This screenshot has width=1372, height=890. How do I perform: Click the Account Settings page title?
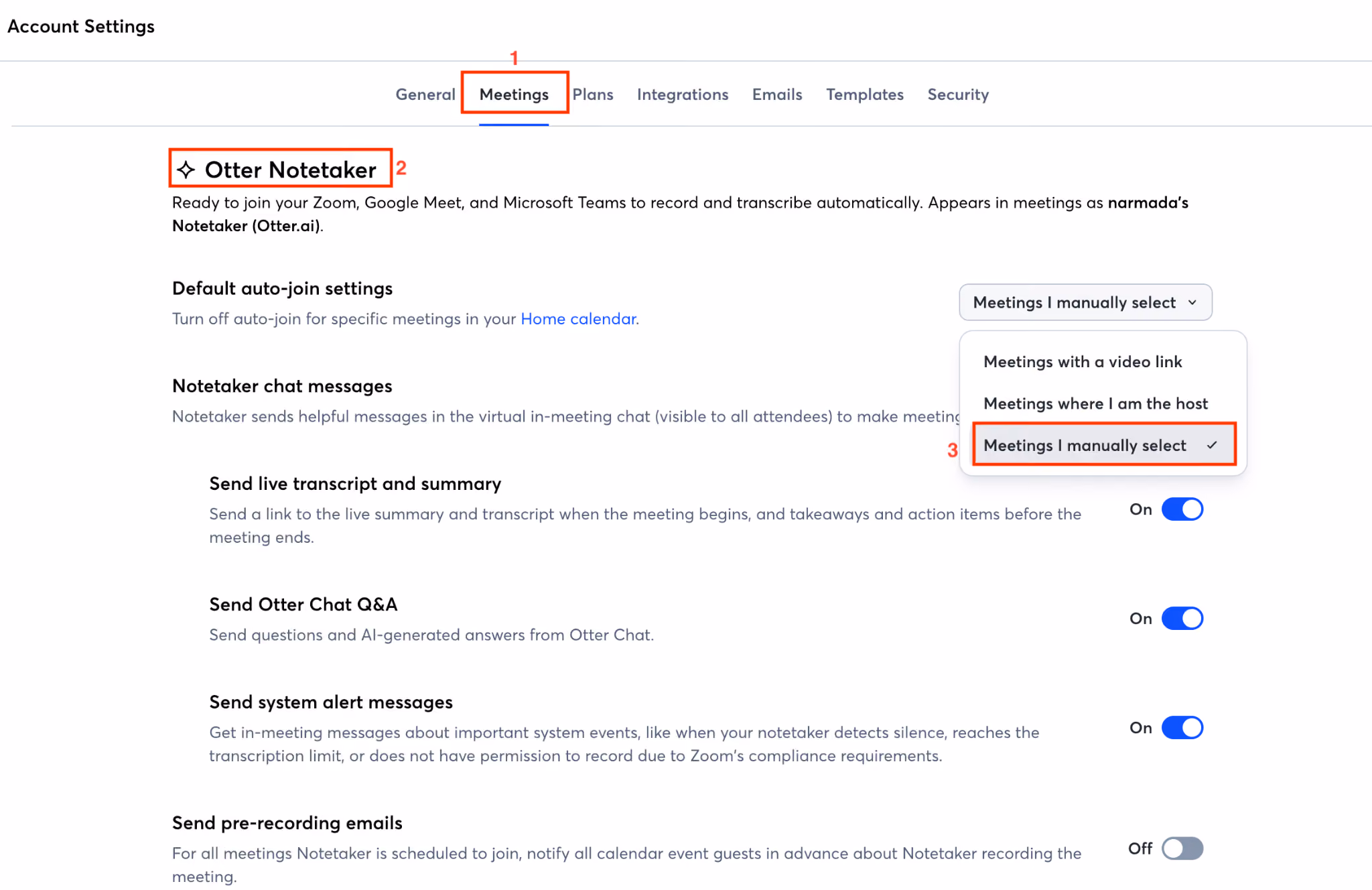coord(81,26)
